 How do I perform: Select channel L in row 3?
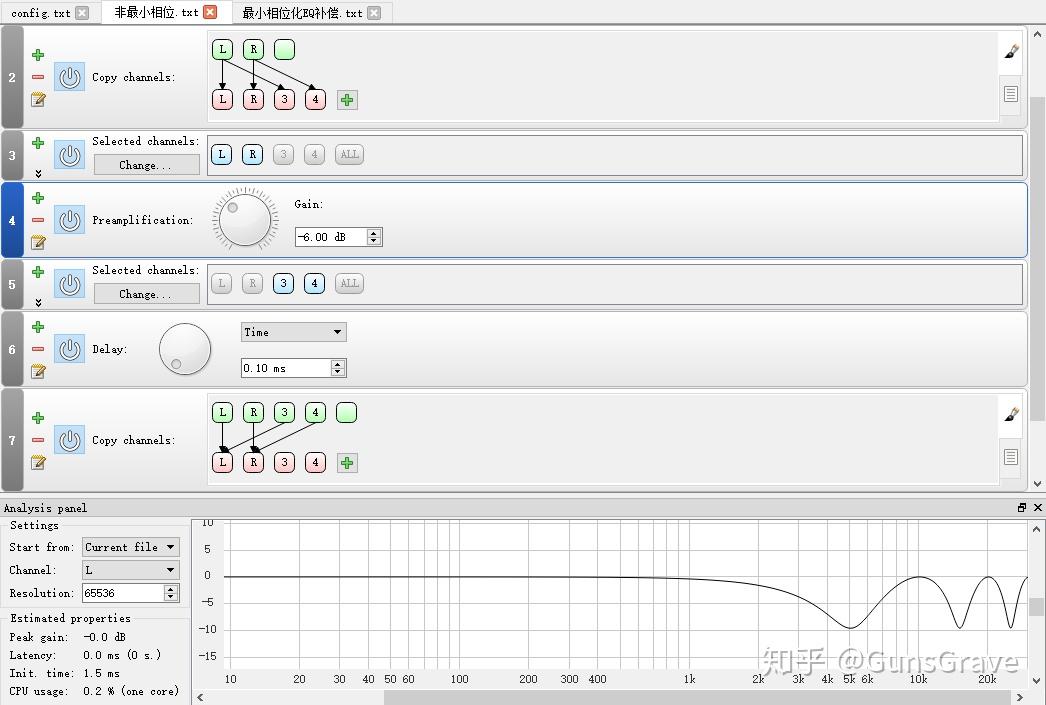point(221,154)
